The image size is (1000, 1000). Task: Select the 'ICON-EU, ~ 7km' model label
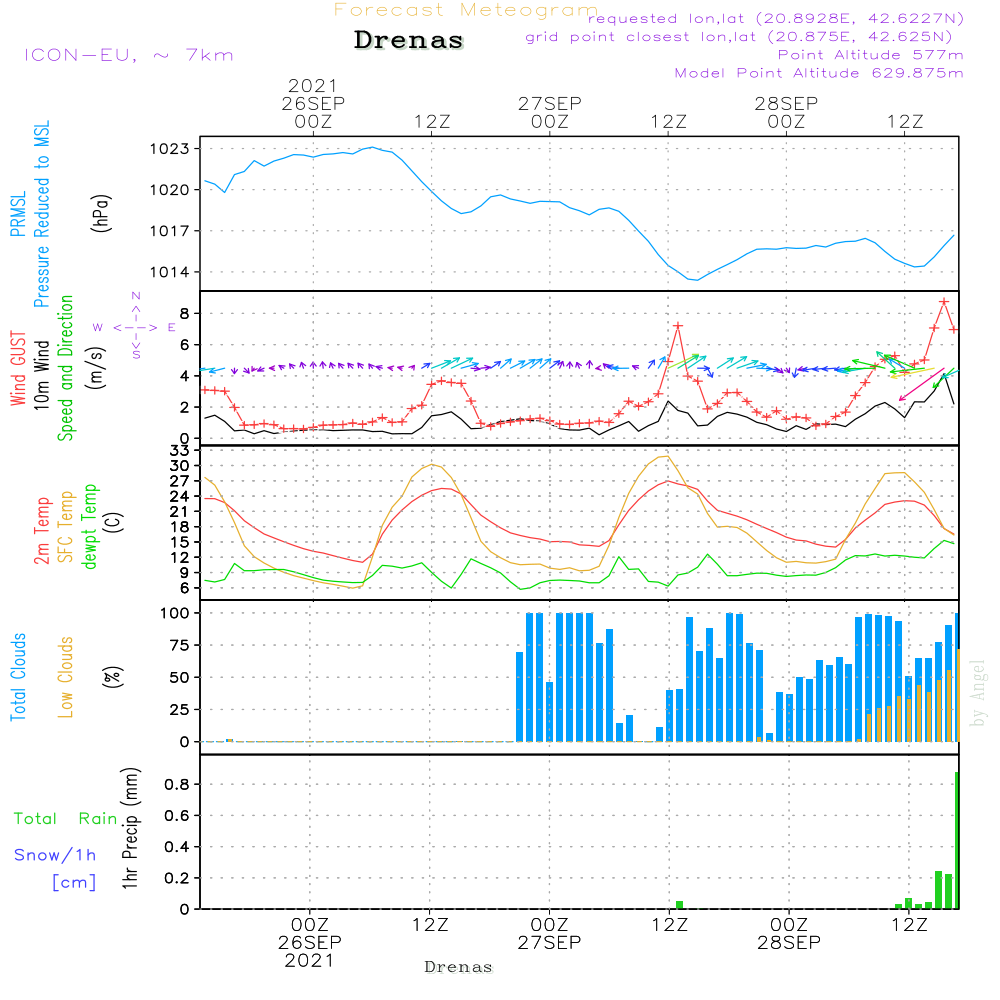pos(128,55)
